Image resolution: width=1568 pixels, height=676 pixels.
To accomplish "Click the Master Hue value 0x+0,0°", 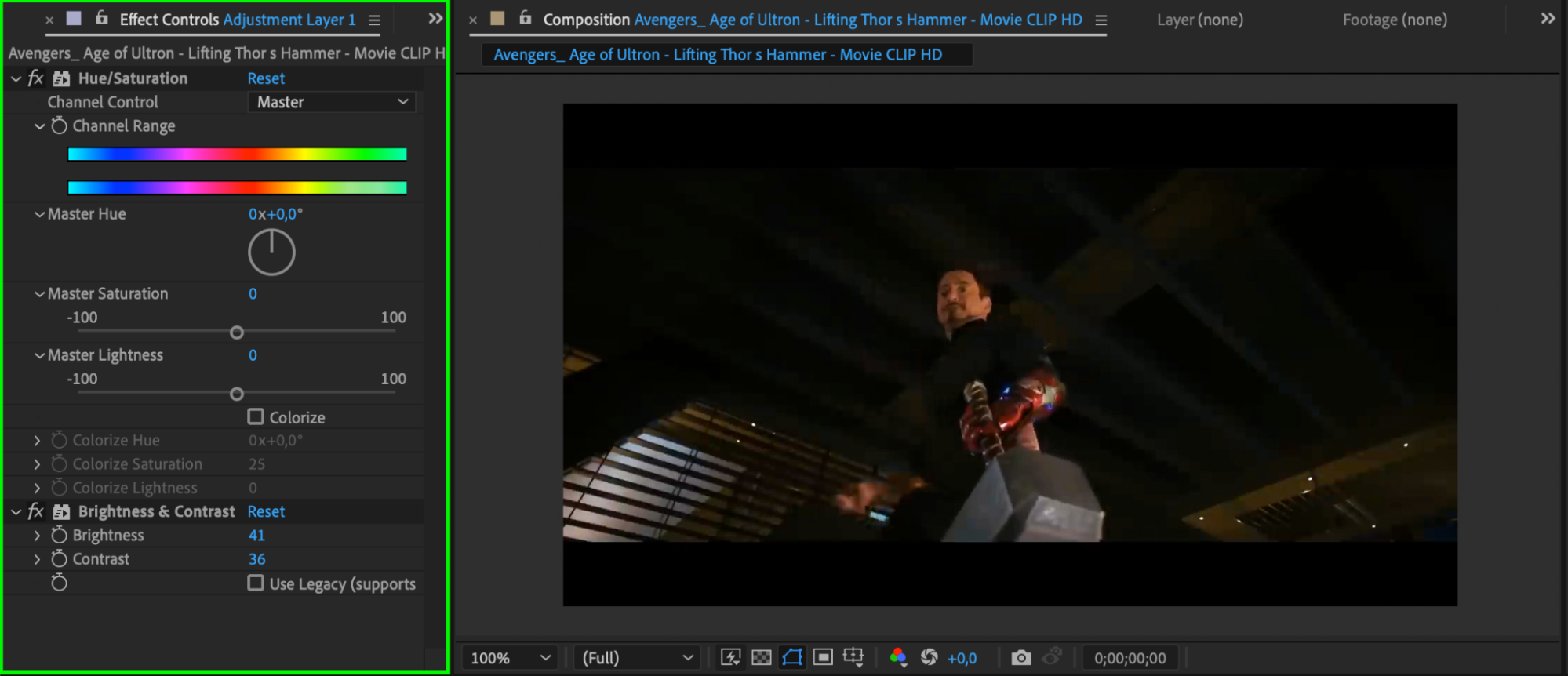I will 275,213.
